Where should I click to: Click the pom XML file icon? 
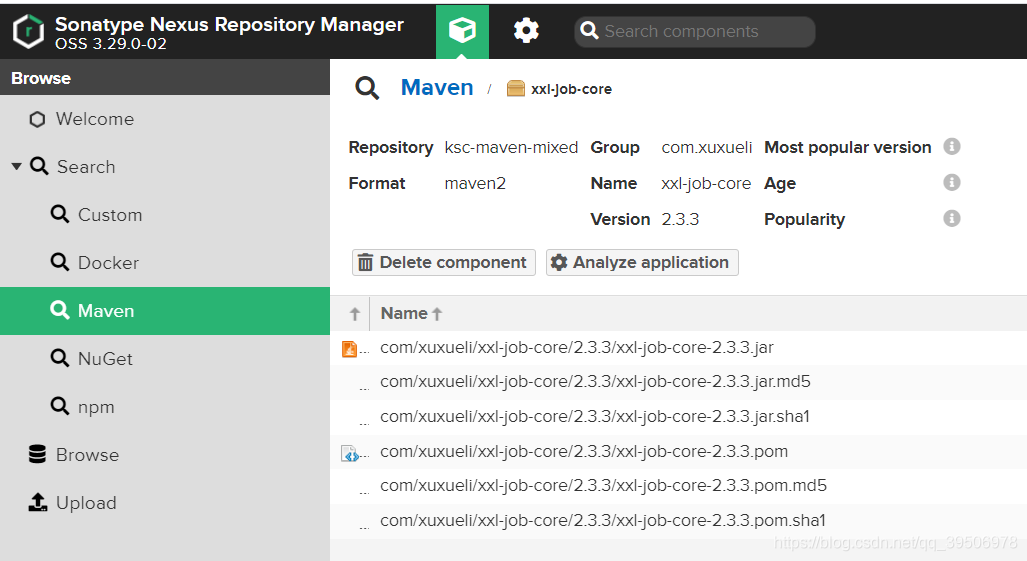tap(350, 453)
